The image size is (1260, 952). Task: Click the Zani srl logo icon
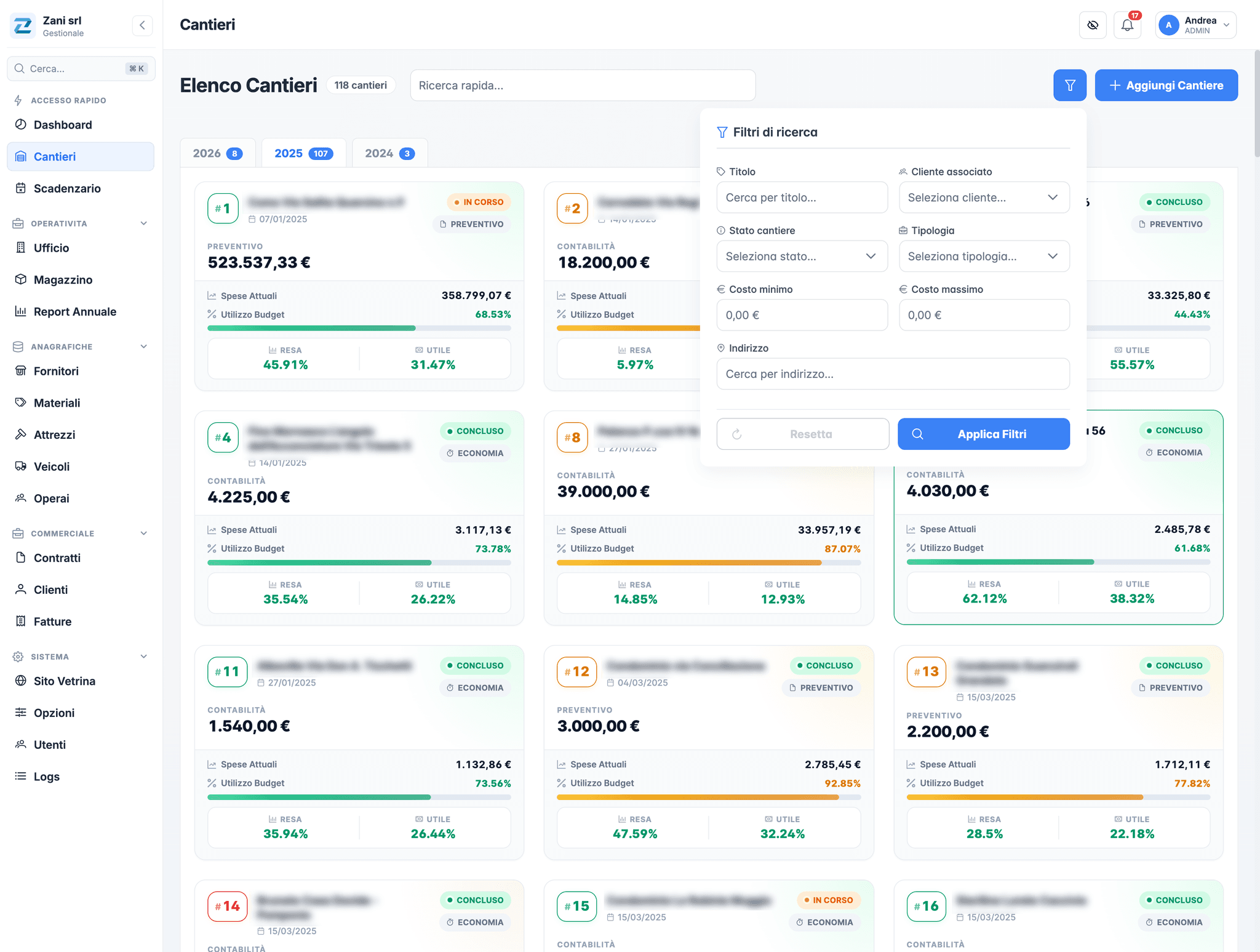(x=23, y=26)
